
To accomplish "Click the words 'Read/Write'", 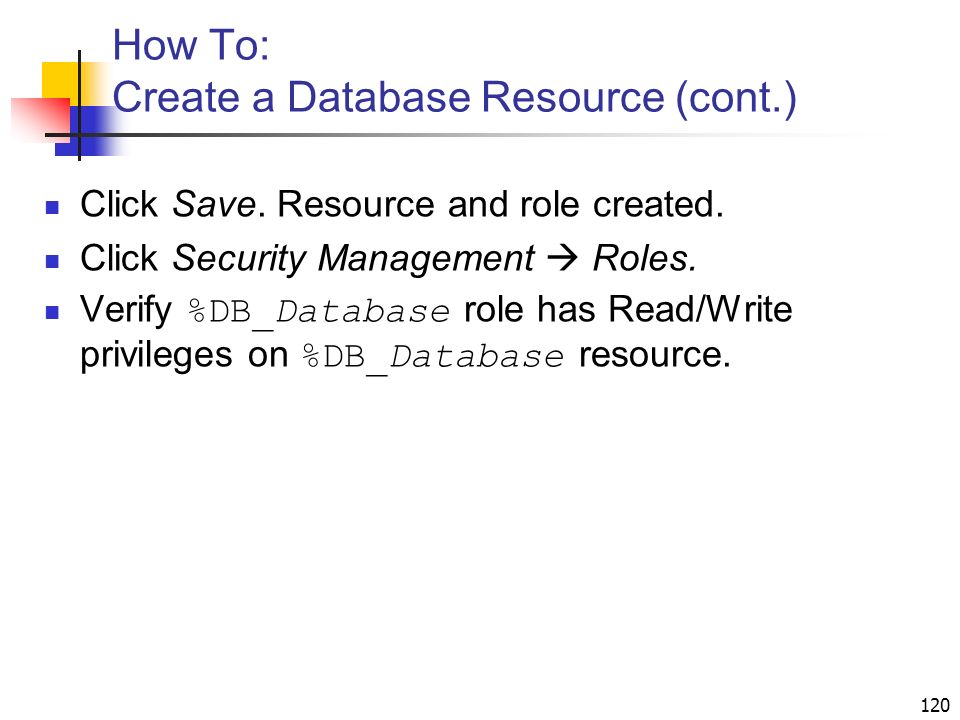I will tap(700, 309).
